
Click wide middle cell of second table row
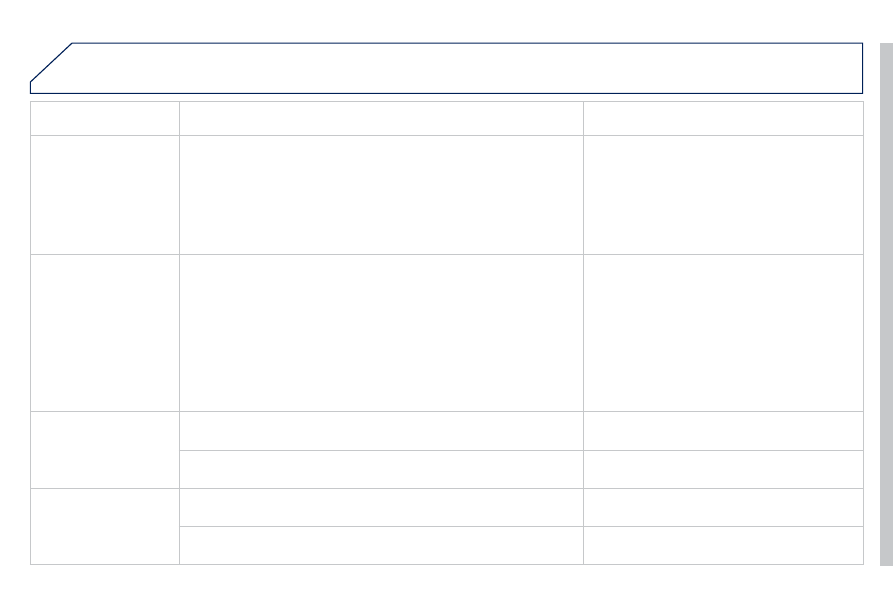coord(381,195)
